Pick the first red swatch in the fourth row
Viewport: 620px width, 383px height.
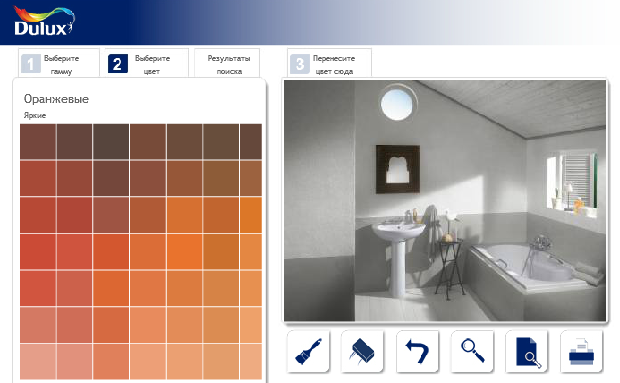click(x=38, y=252)
